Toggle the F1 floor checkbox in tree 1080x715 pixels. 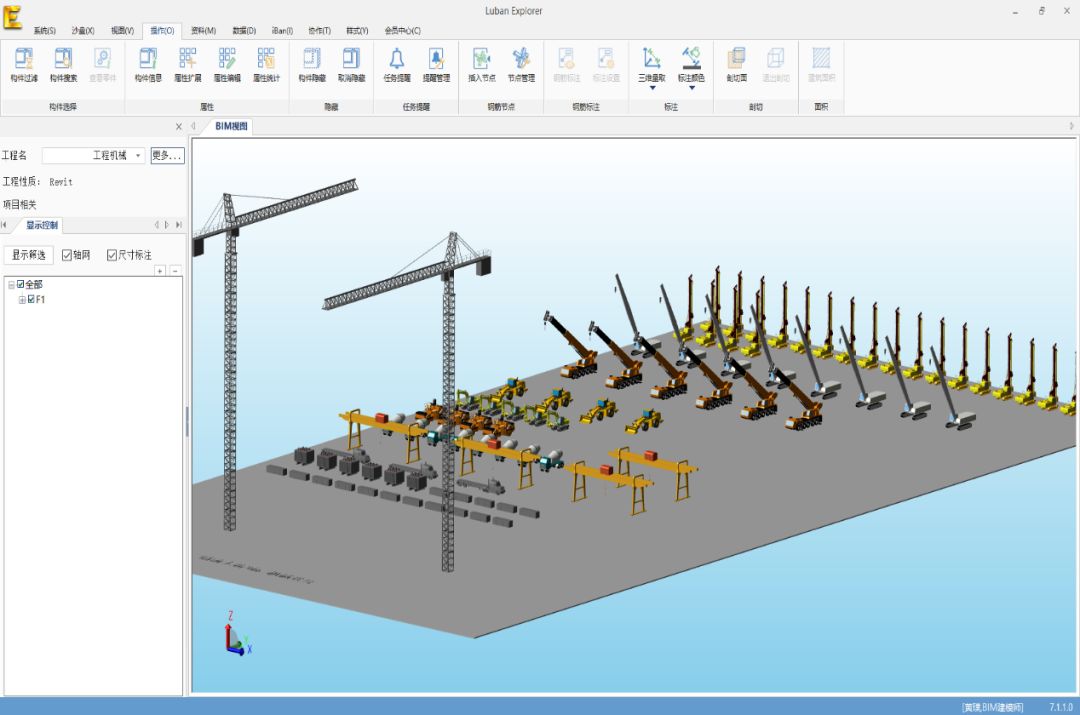tap(32, 299)
